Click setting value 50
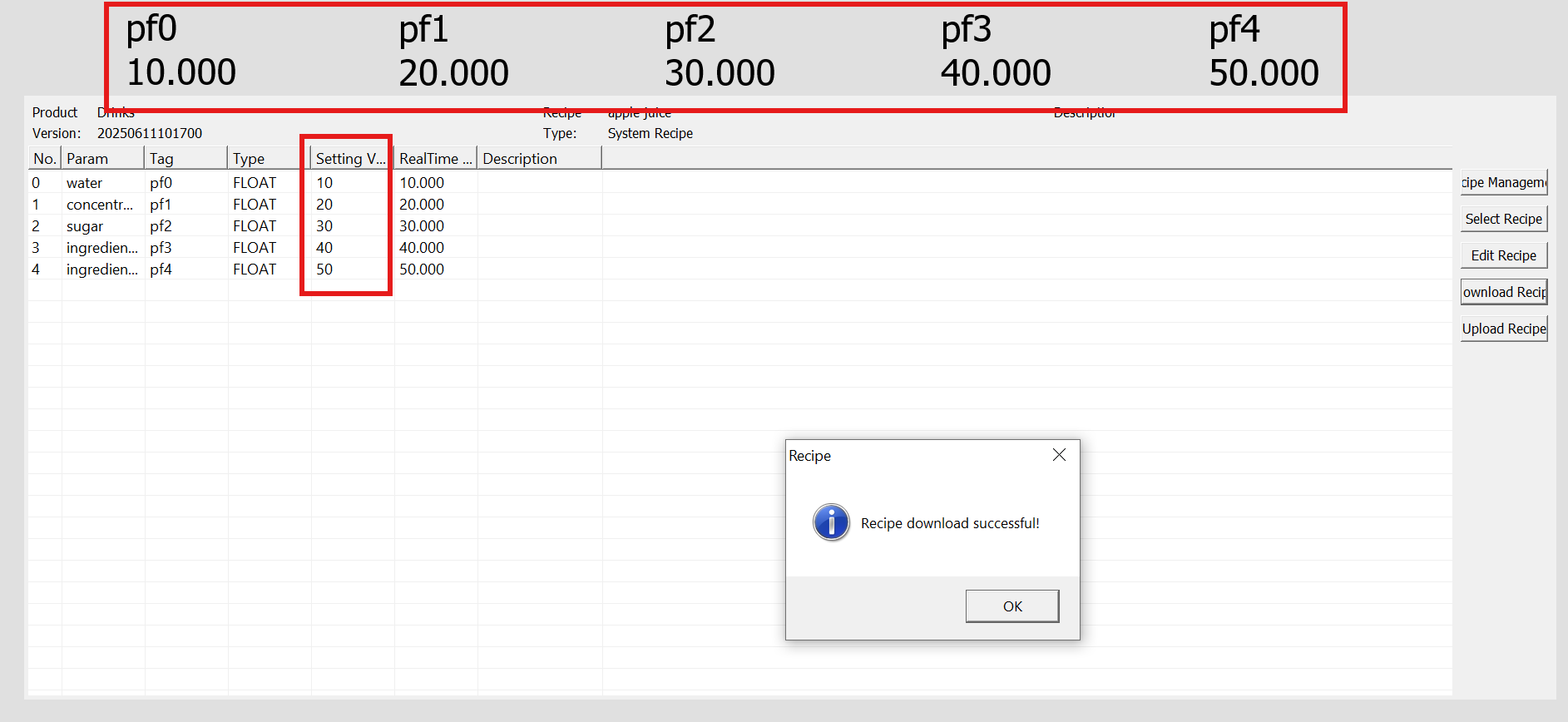The image size is (1568, 722). (x=324, y=270)
